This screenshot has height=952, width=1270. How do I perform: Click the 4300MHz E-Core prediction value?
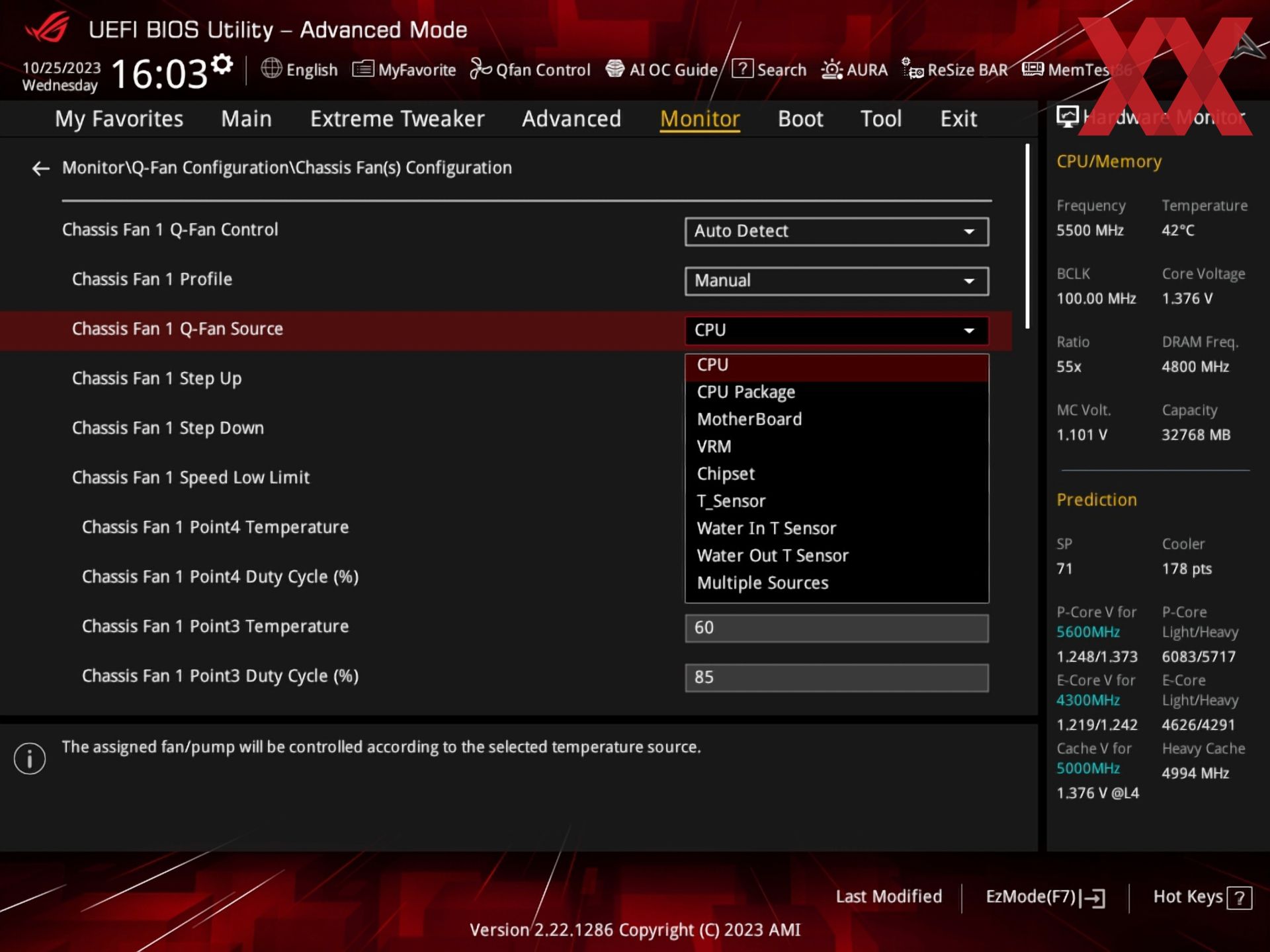coord(1087,700)
